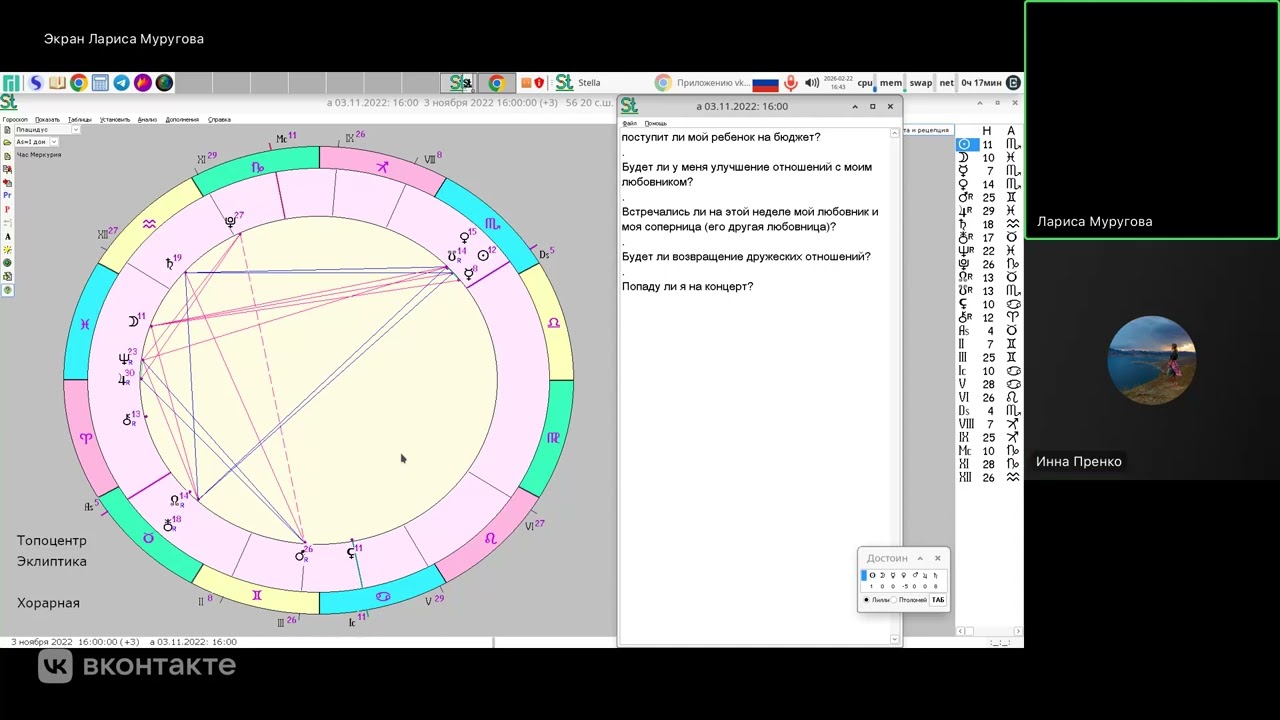Click the green question mark help icon
The height and width of the screenshot is (720, 1280).
point(8,290)
